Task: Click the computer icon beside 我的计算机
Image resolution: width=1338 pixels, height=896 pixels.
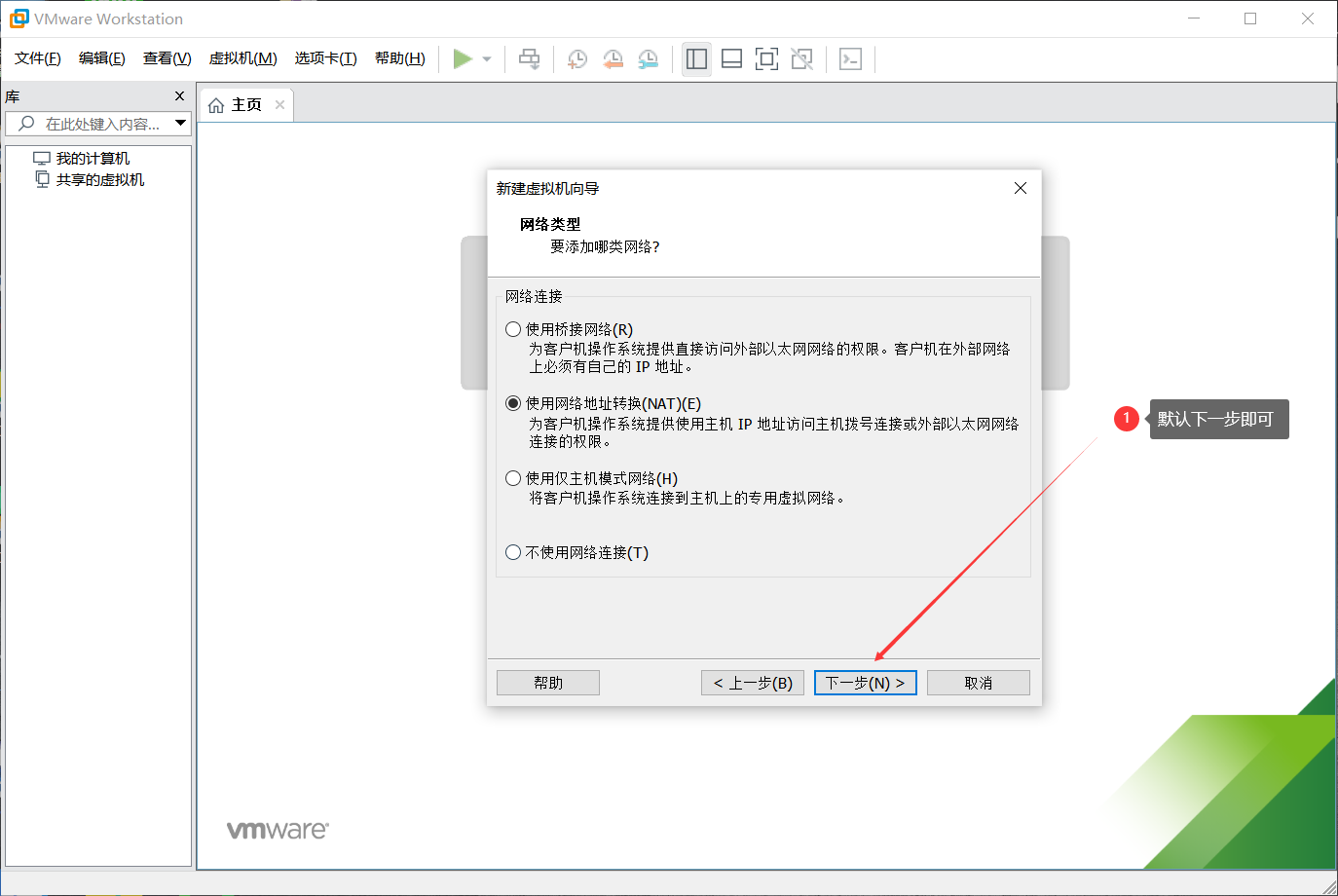Action: [42, 159]
